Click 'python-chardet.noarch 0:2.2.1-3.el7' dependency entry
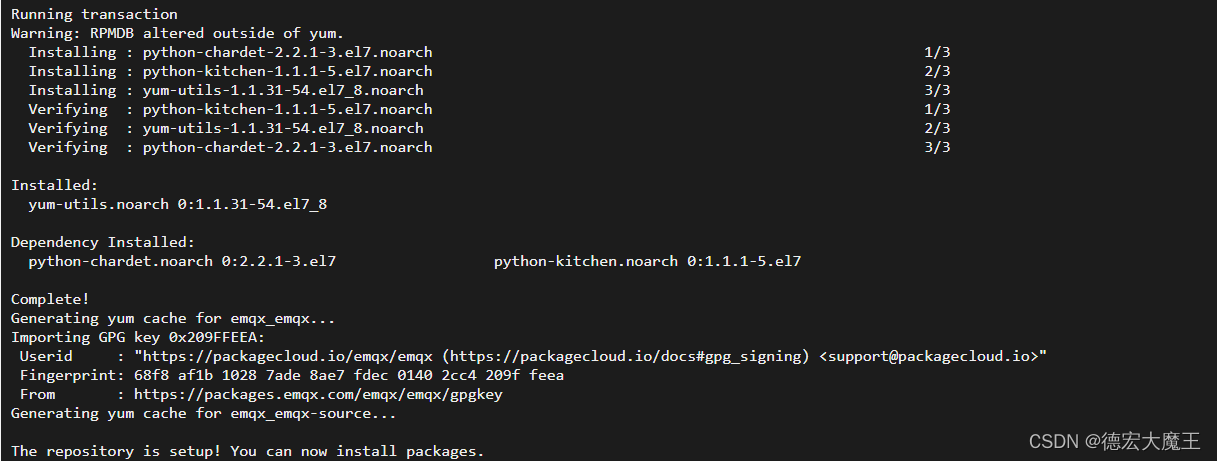The height and width of the screenshot is (461, 1217). point(182,261)
